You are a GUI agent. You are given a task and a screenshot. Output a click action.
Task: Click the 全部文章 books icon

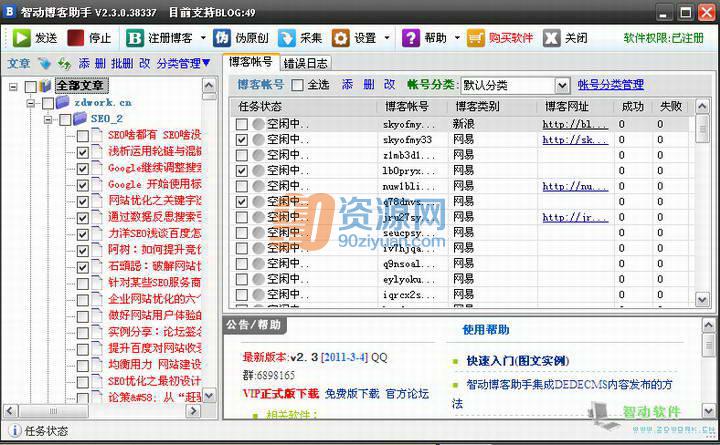coord(45,86)
